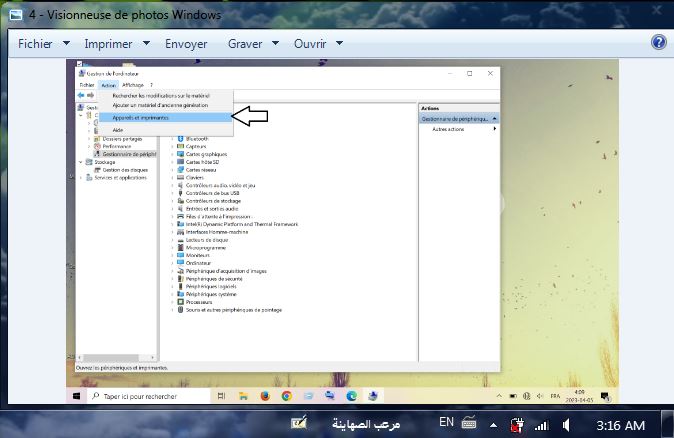Click pictured Bluetooth device icon
Viewport: 674px width, 438px height.
[181, 138]
